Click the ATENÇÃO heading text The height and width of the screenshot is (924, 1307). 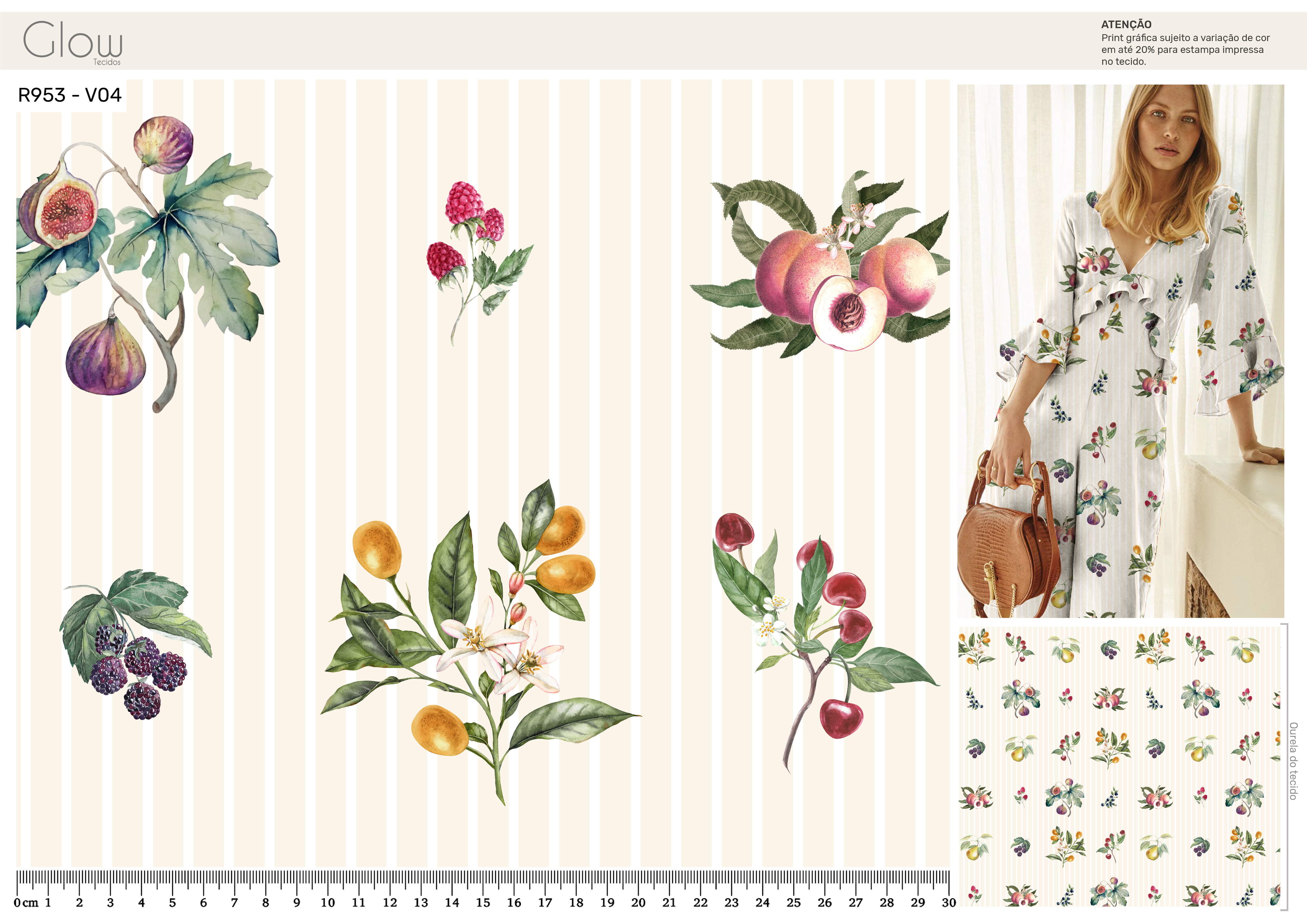coord(1126,24)
